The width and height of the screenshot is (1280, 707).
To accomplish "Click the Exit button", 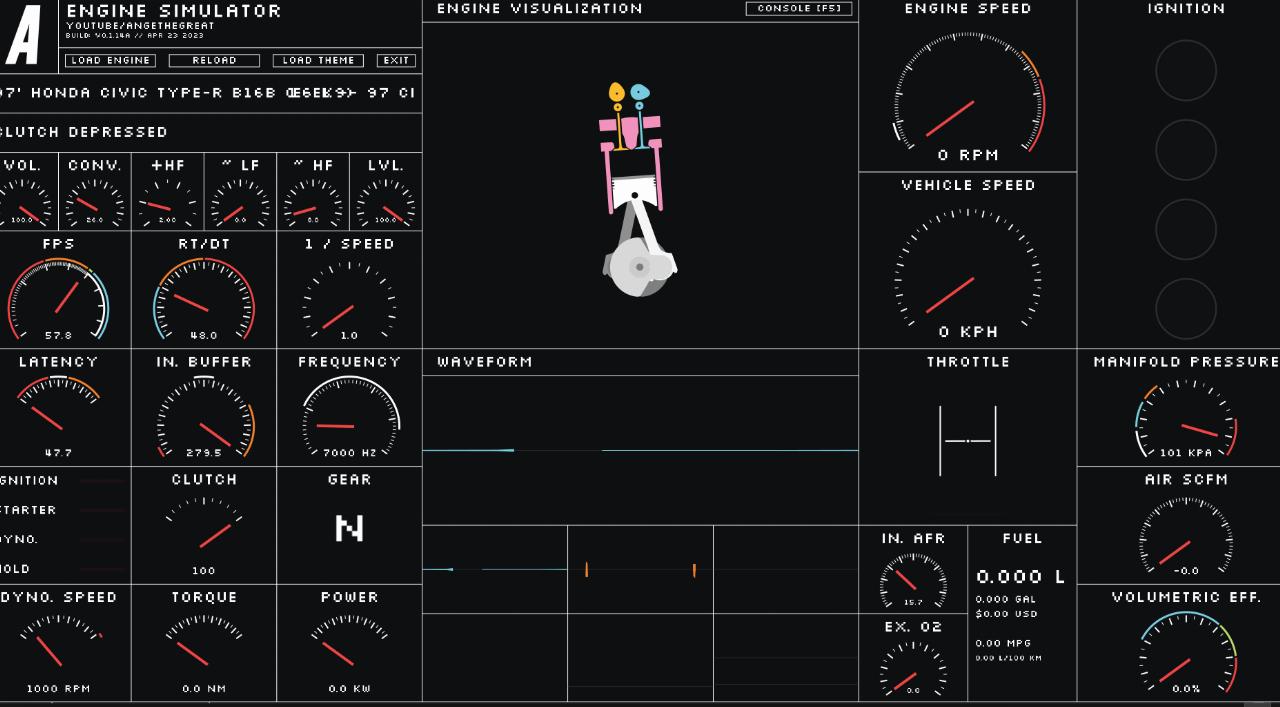I will [396, 60].
